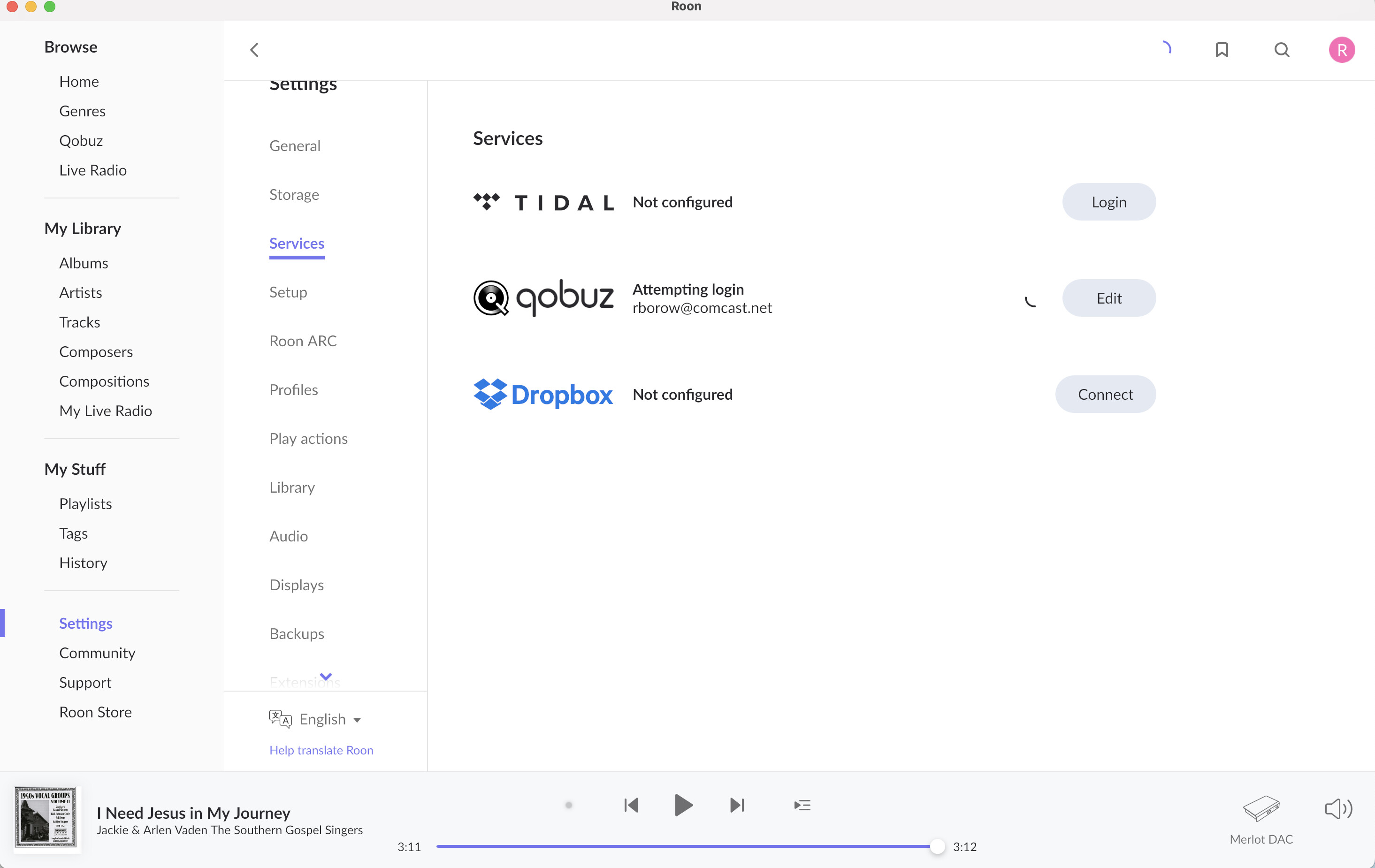Click Connect for Dropbox

pos(1105,394)
